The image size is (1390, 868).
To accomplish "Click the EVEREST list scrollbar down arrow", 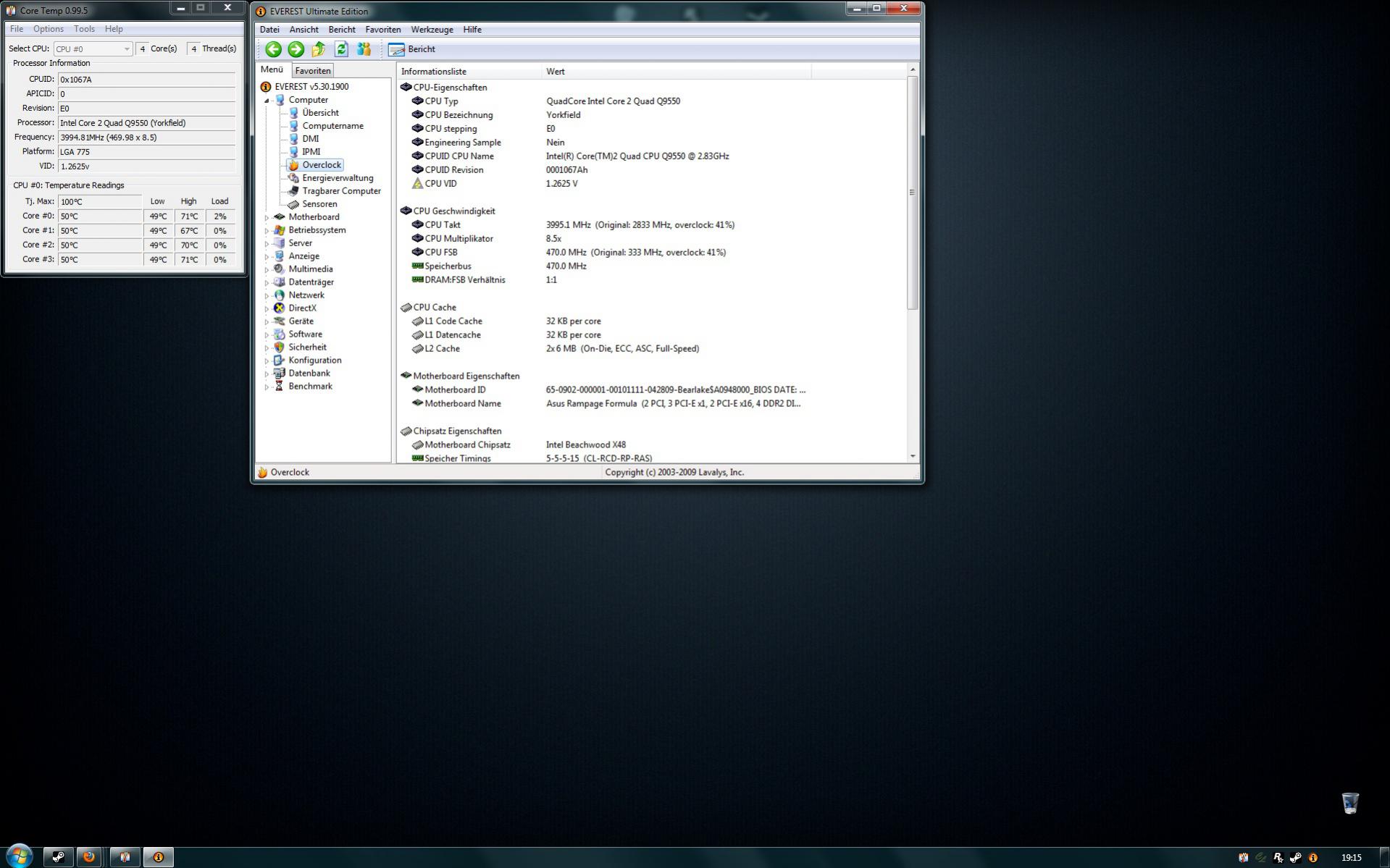I will pyautogui.click(x=913, y=457).
